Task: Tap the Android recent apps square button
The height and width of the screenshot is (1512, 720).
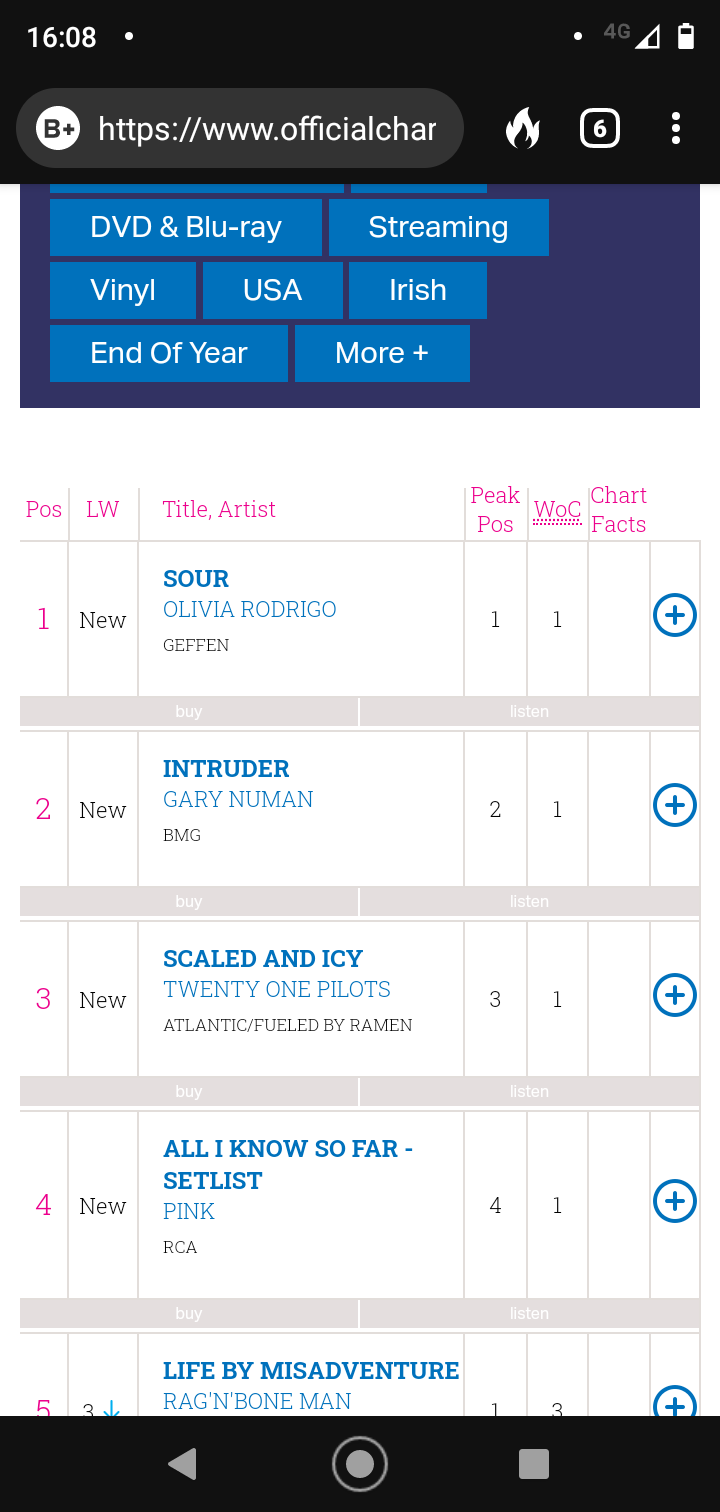Action: coord(535,1464)
